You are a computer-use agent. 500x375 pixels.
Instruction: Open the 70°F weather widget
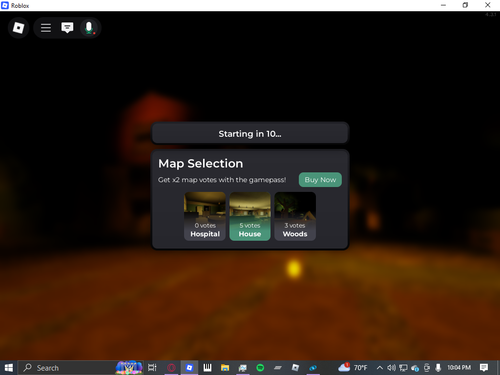(353, 368)
